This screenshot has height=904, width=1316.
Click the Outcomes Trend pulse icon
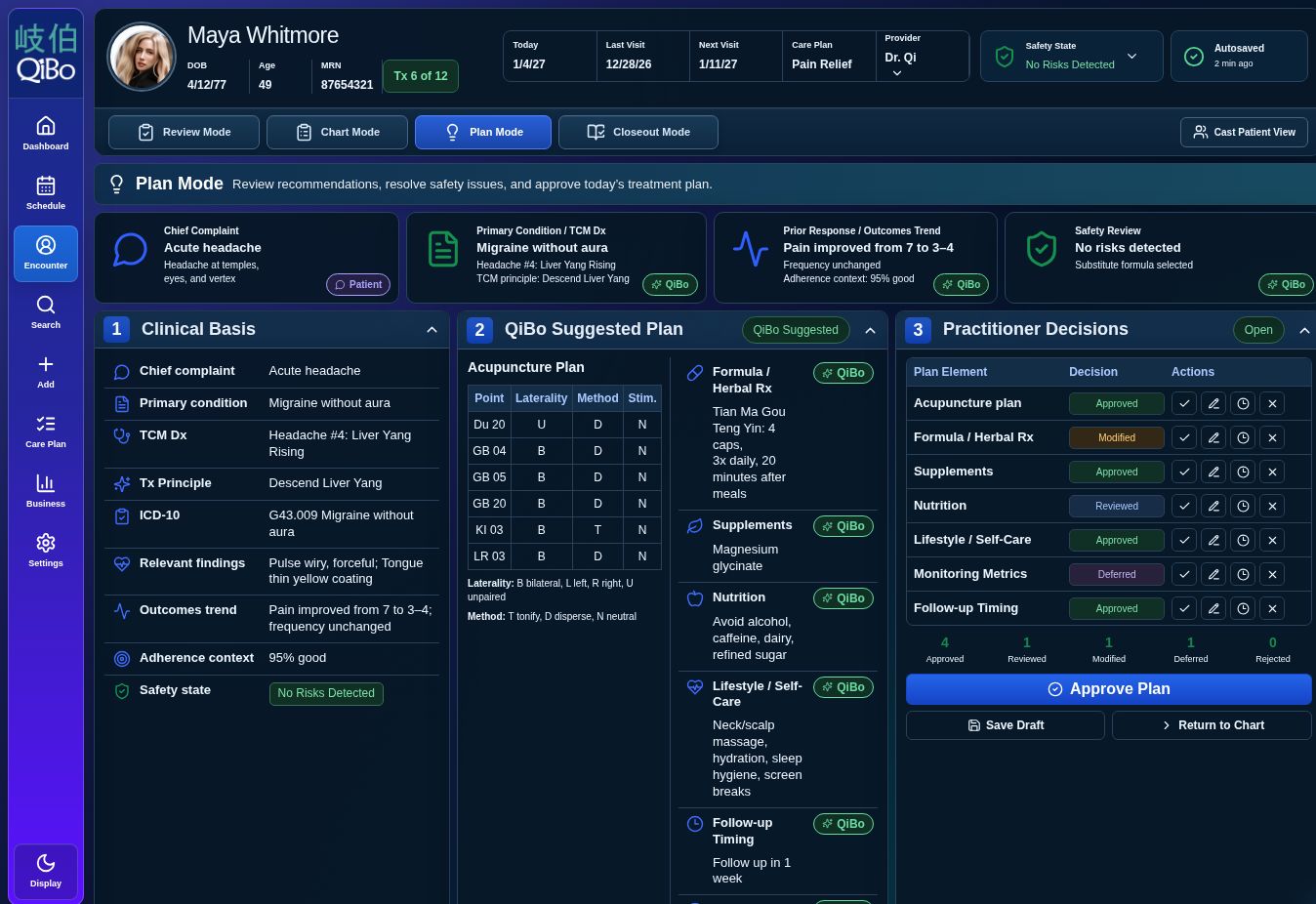(751, 249)
